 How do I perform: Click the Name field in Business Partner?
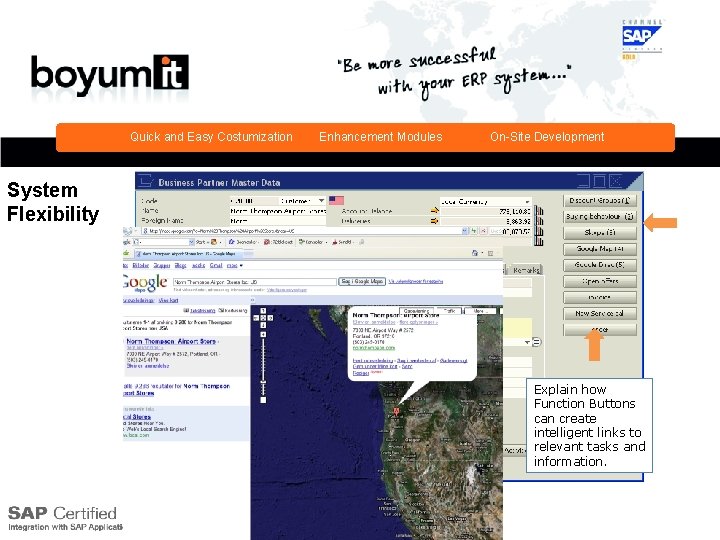(x=278, y=211)
